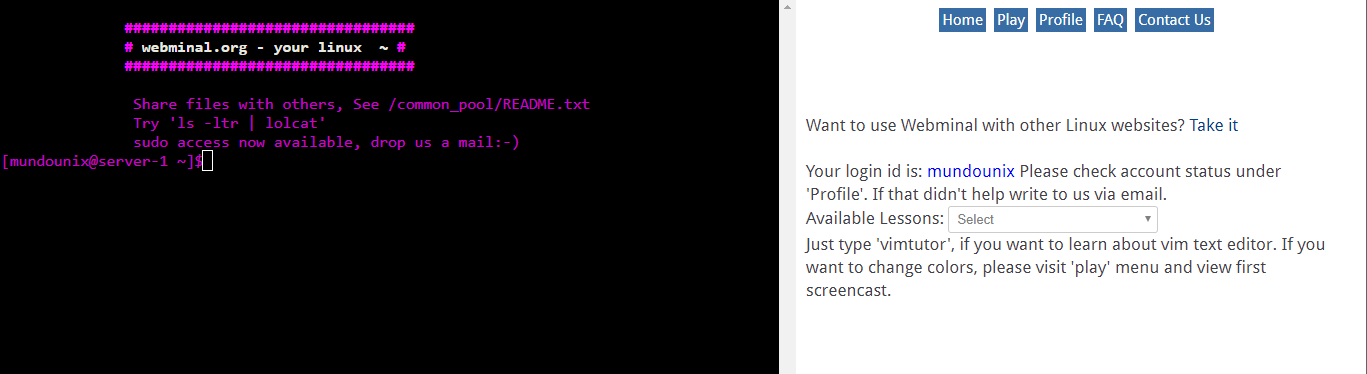Click the Contact Us button
Viewport: 1367px width, 374px height.
[x=1174, y=20]
